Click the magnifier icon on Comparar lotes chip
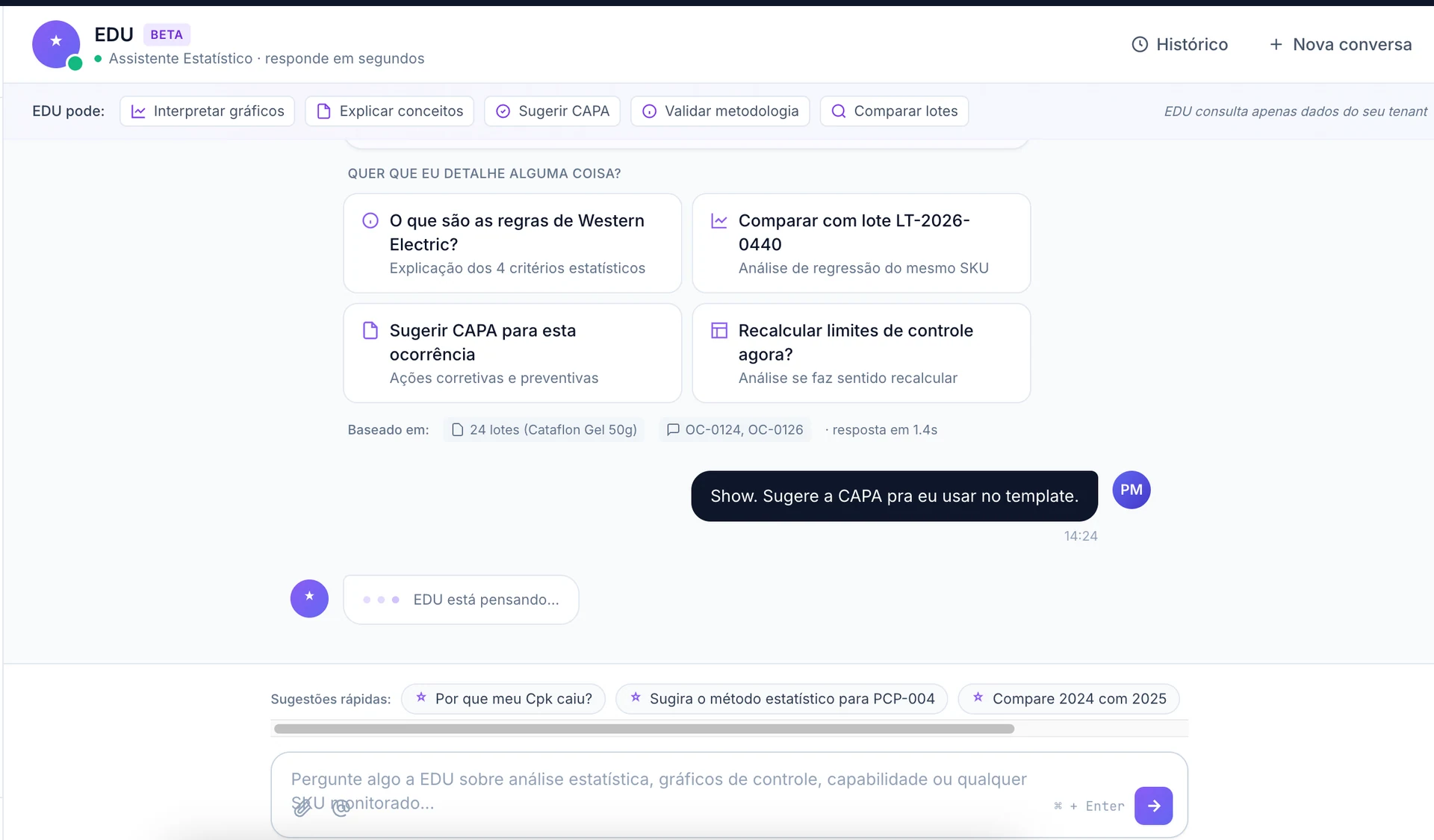 [x=839, y=111]
